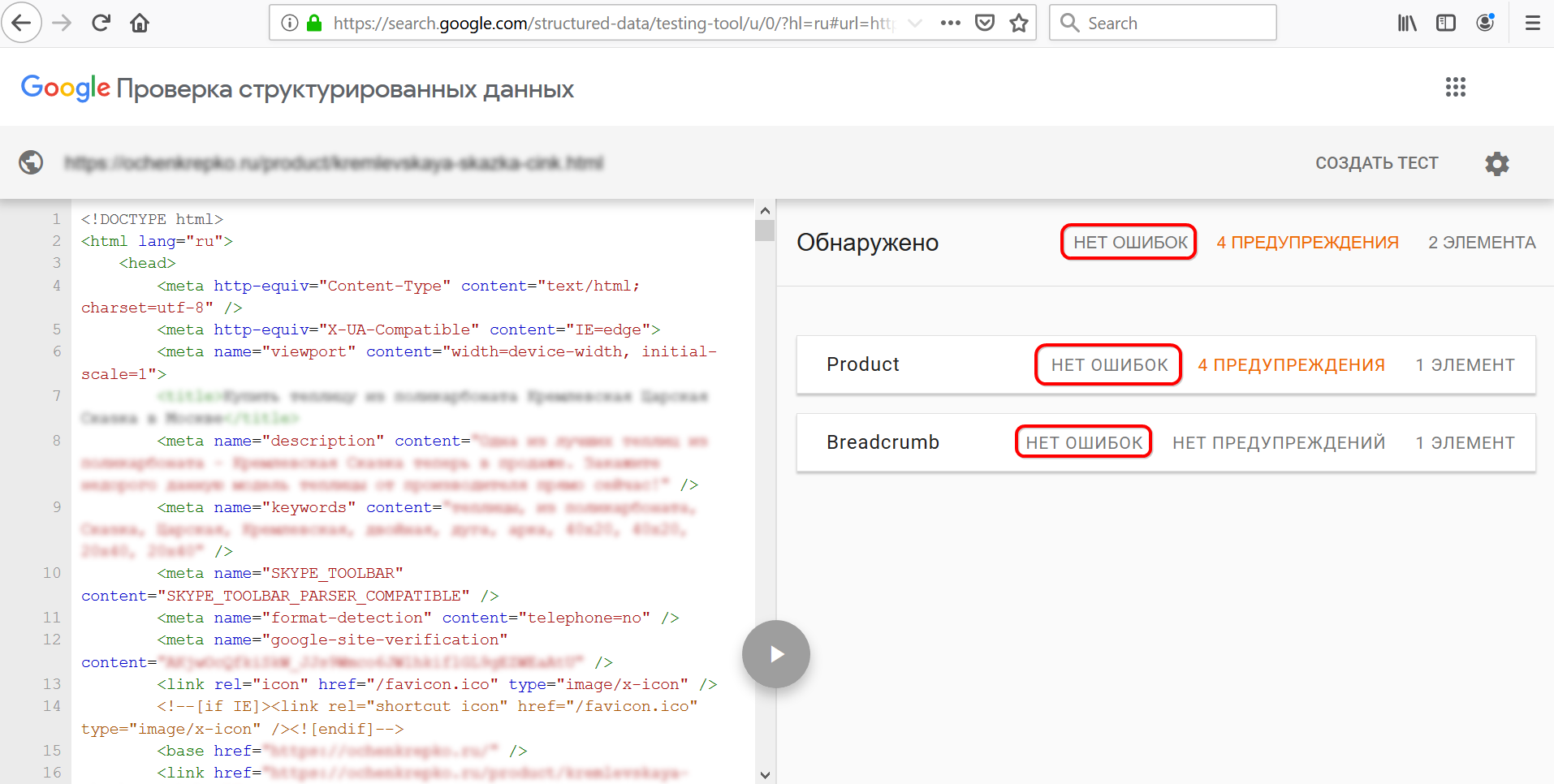
Task: Click the blurred tested page URL
Action: click(334, 163)
